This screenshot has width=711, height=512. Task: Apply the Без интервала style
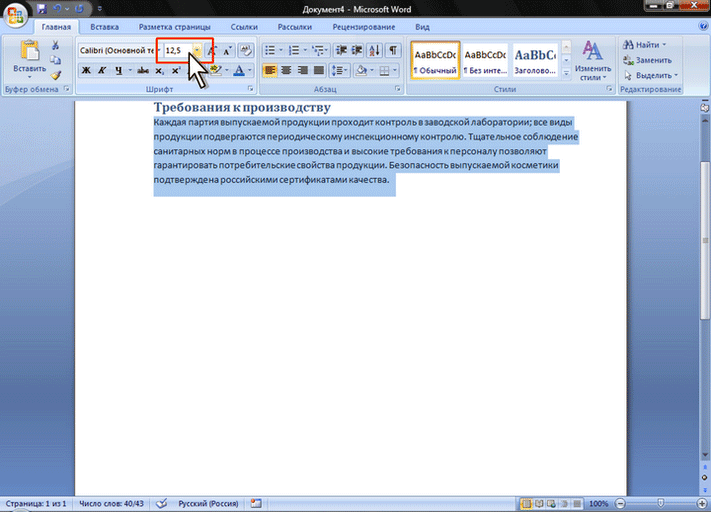point(485,60)
